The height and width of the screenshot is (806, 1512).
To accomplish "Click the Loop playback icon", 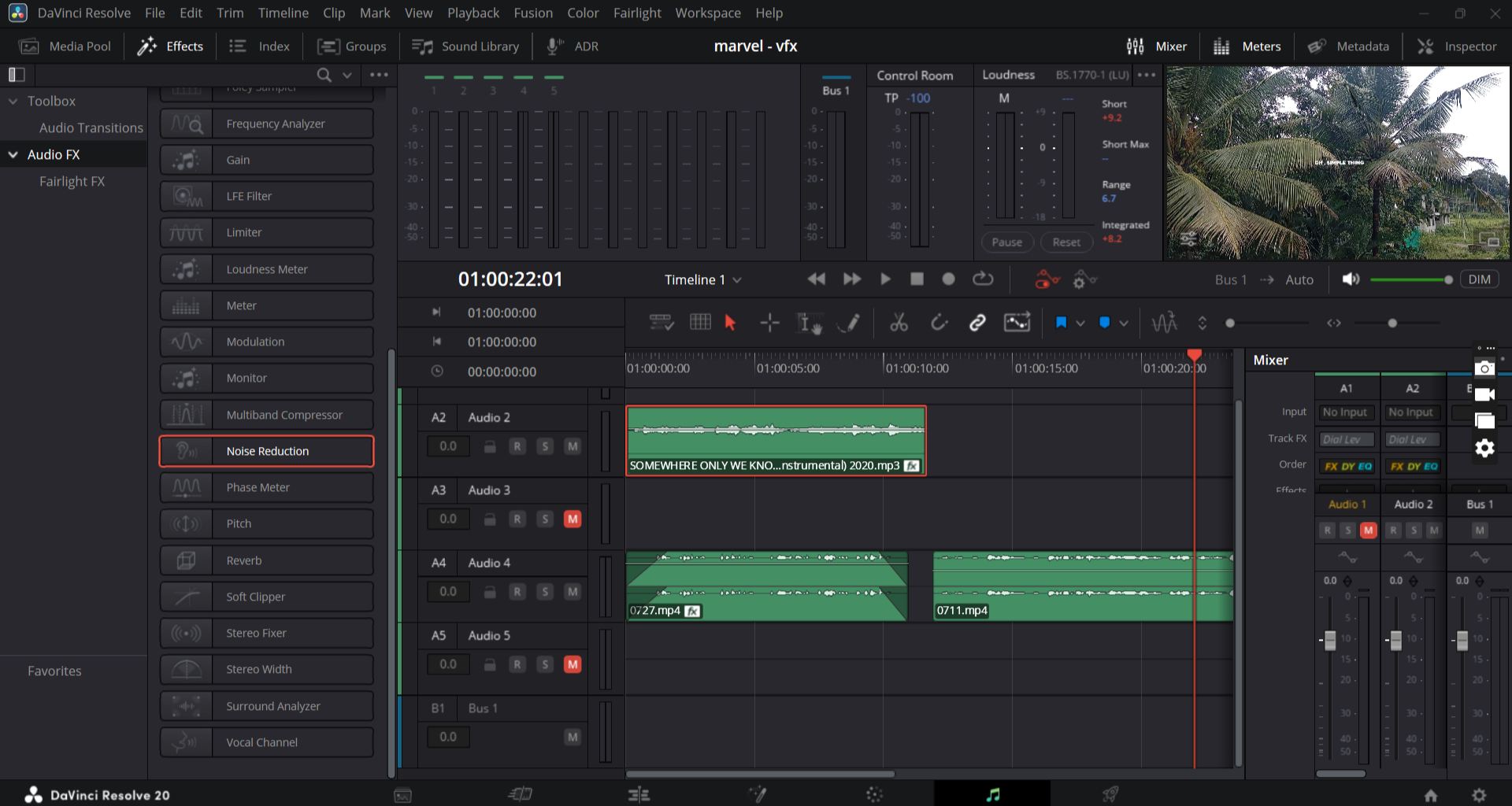I will 983,279.
